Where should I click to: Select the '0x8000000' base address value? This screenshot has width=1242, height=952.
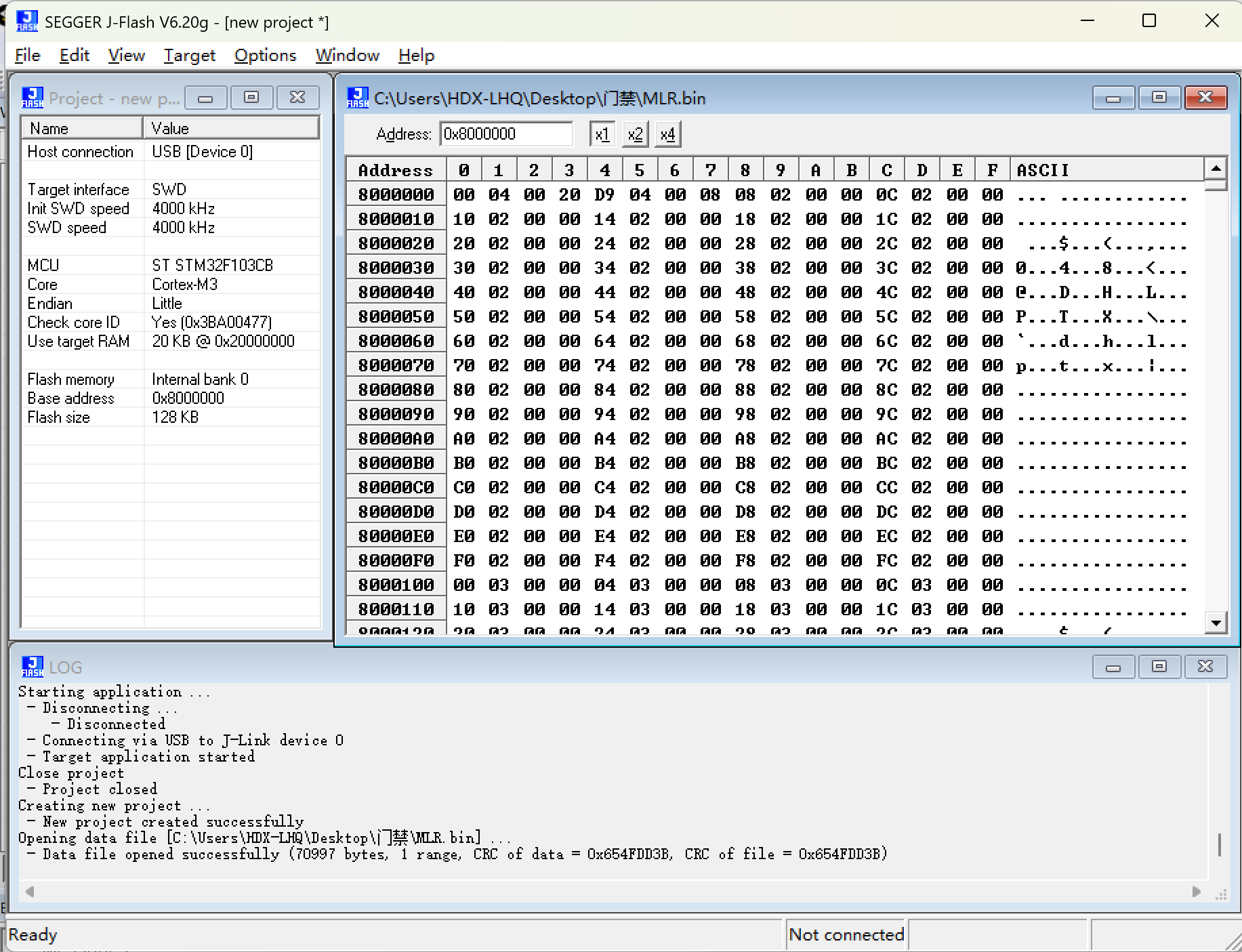tap(188, 398)
